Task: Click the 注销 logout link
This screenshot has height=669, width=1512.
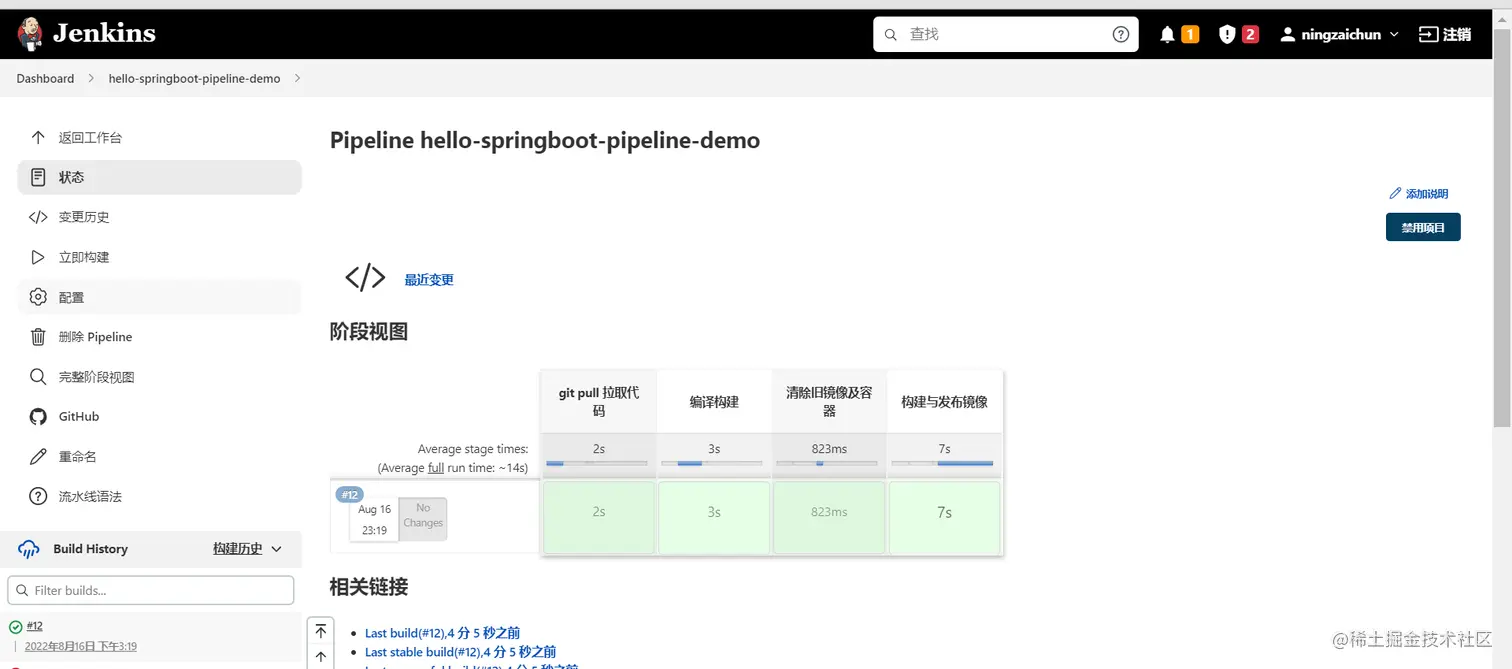Action: (x=1457, y=34)
